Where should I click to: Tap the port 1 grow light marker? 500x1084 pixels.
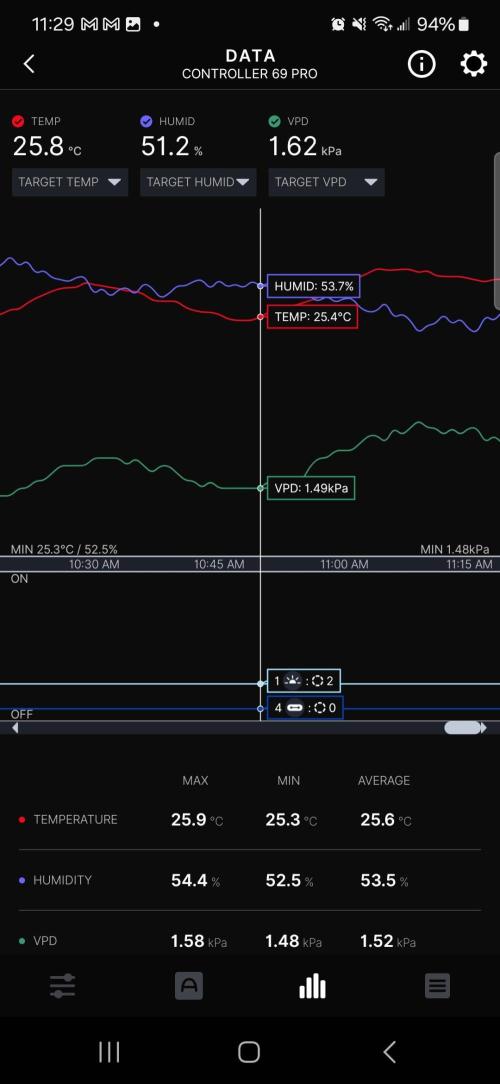304,682
